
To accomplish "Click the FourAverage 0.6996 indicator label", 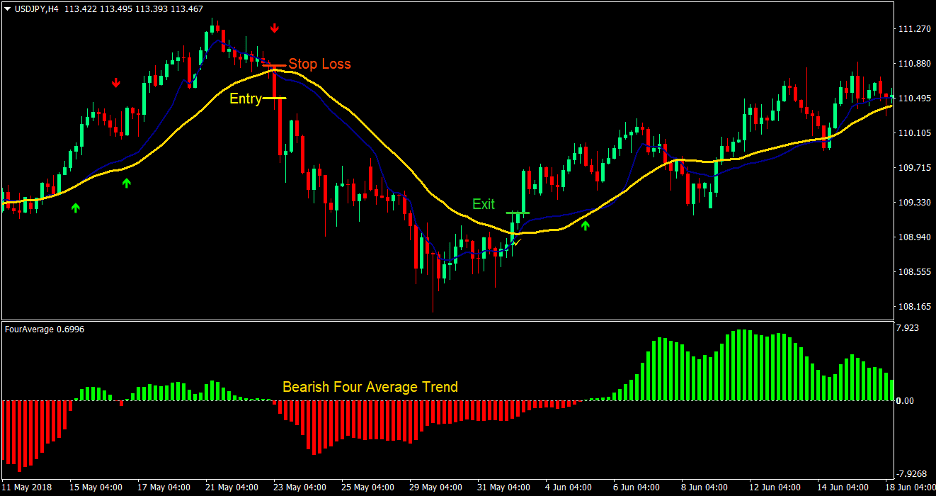I will pos(44,329).
